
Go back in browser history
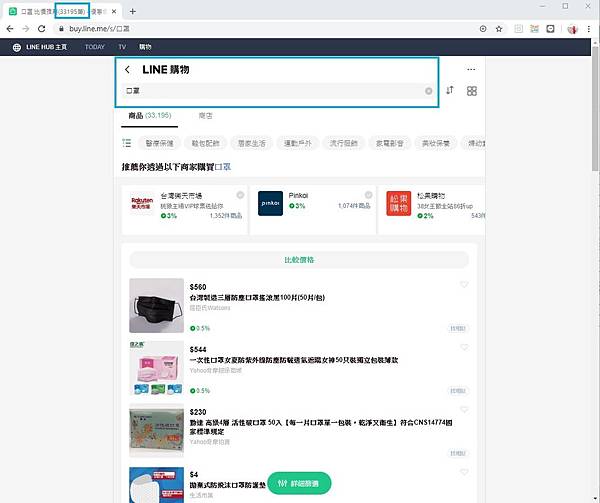click(10, 29)
